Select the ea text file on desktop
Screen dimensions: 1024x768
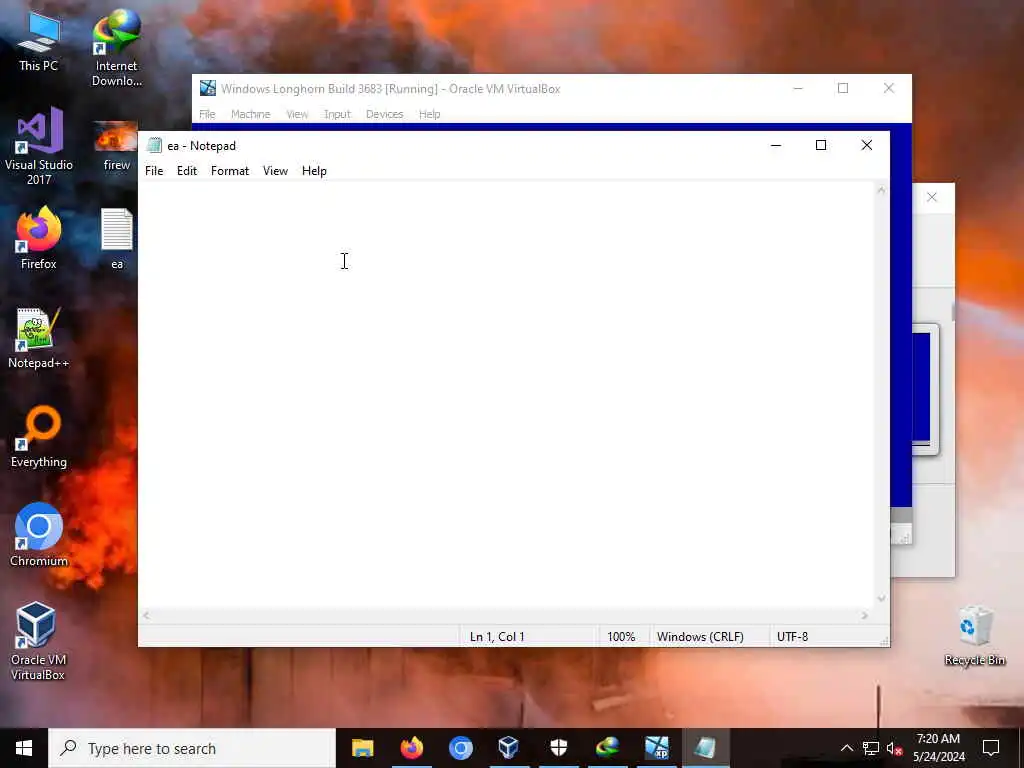click(x=116, y=238)
